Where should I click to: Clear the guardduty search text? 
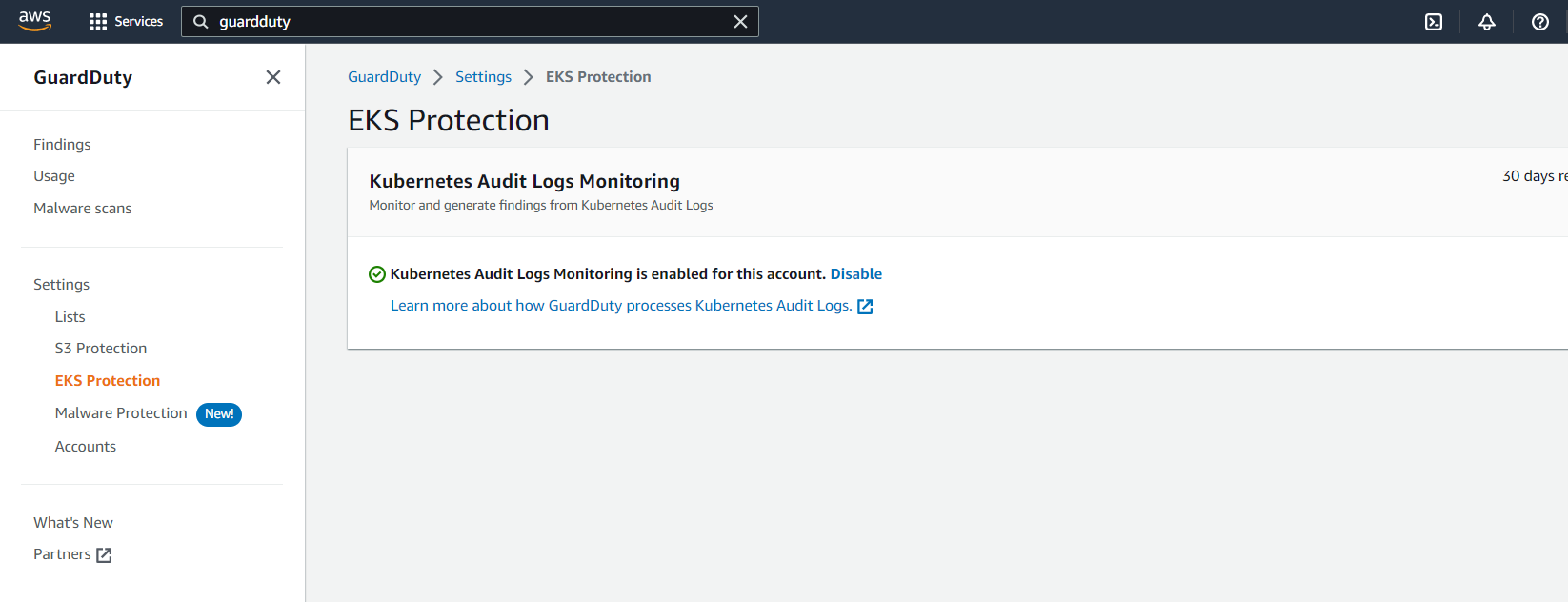[740, 22]
